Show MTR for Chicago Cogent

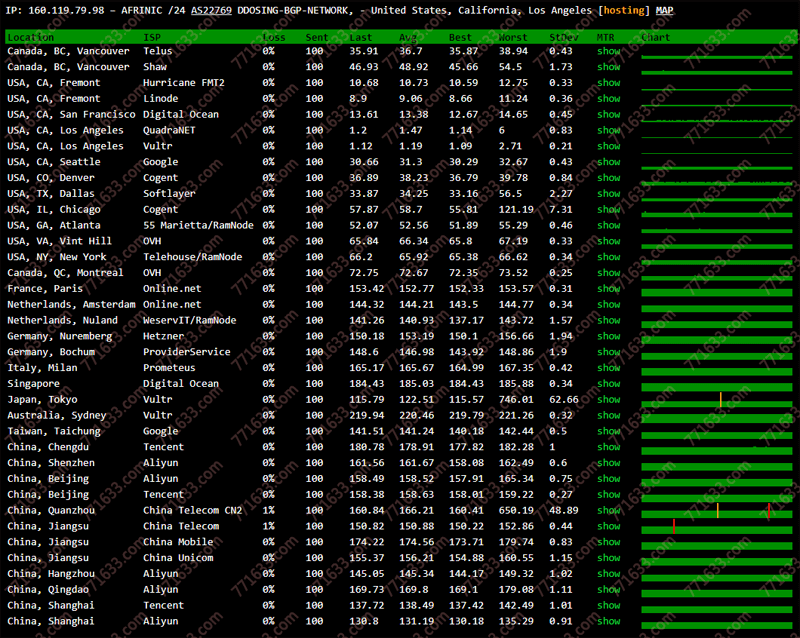pos(609,209)
